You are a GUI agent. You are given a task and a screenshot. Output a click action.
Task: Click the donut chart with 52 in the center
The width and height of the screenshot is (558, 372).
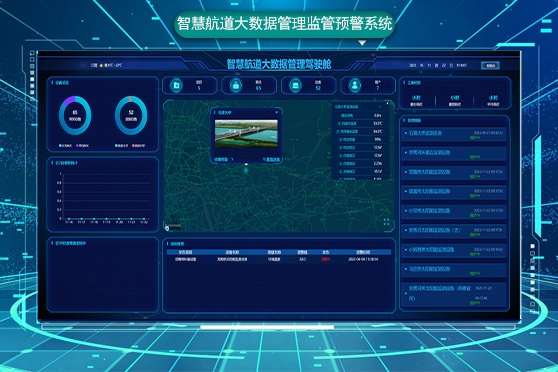pos(131,115)
